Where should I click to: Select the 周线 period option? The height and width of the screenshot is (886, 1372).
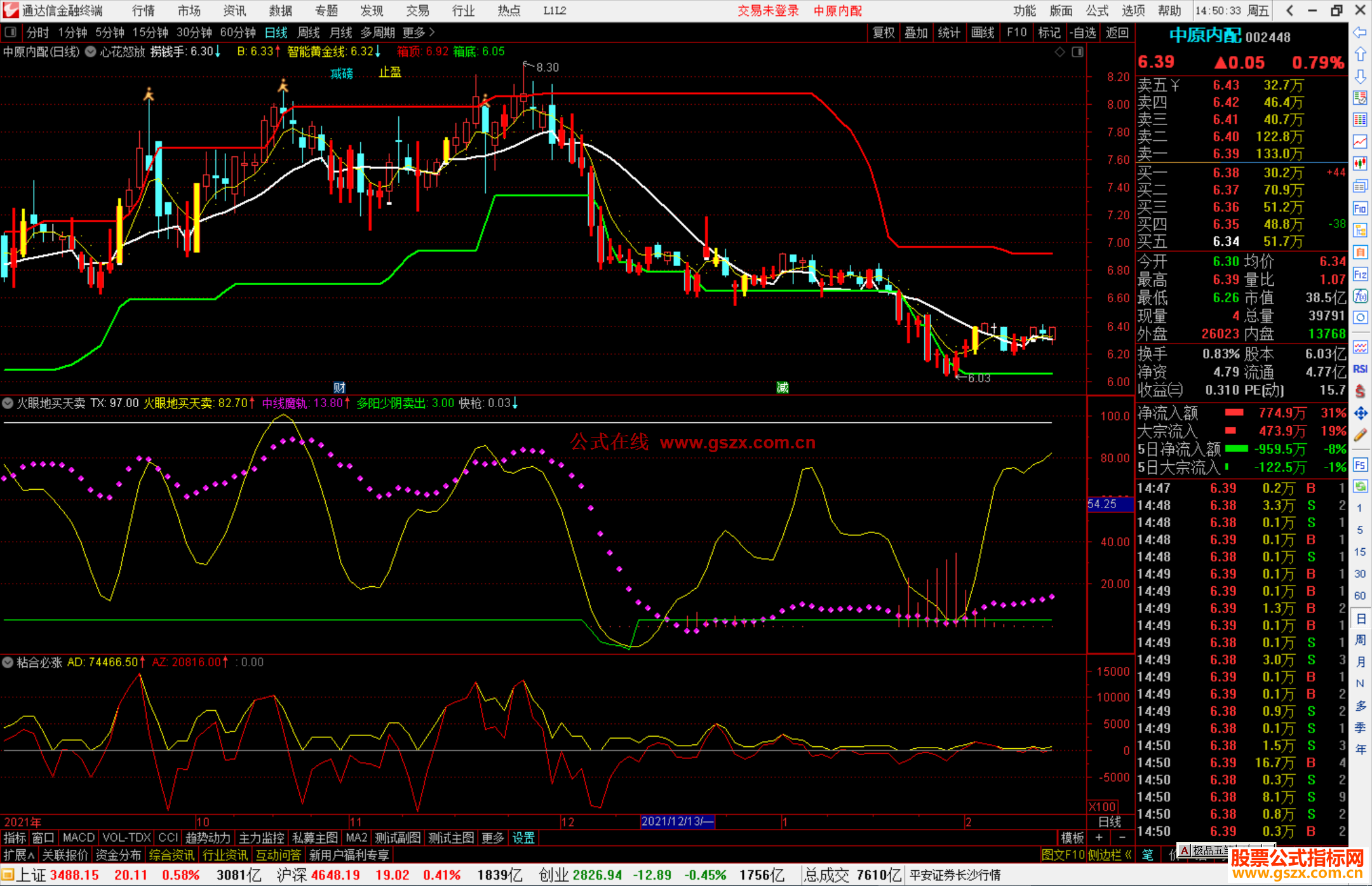(x=309, y=32)
